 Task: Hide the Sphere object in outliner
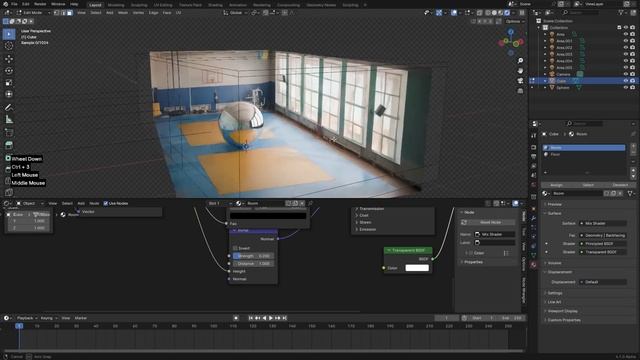click(625, 87)
